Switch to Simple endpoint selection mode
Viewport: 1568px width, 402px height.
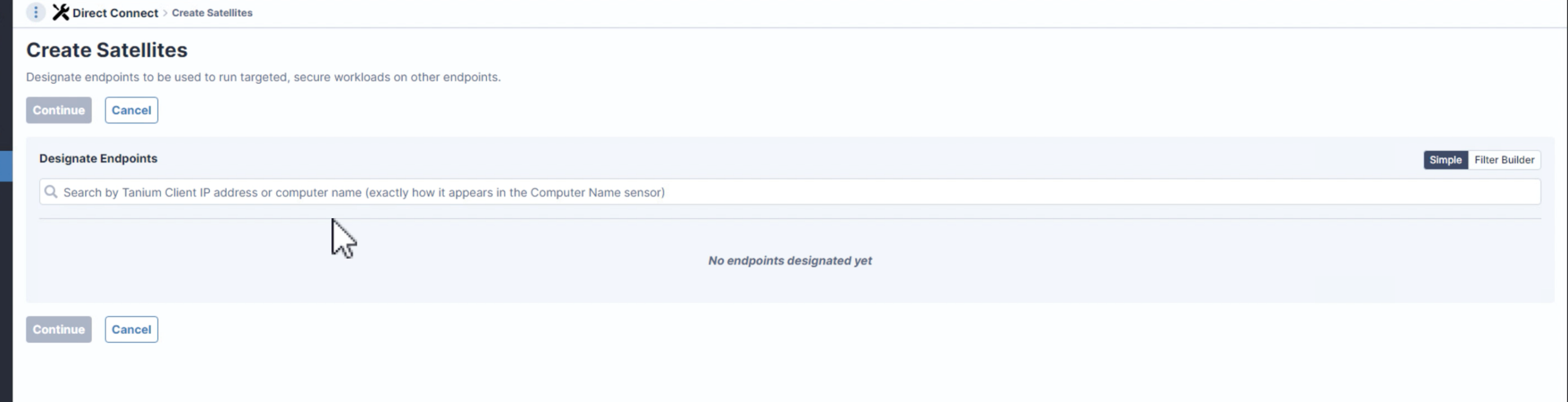1445,160
